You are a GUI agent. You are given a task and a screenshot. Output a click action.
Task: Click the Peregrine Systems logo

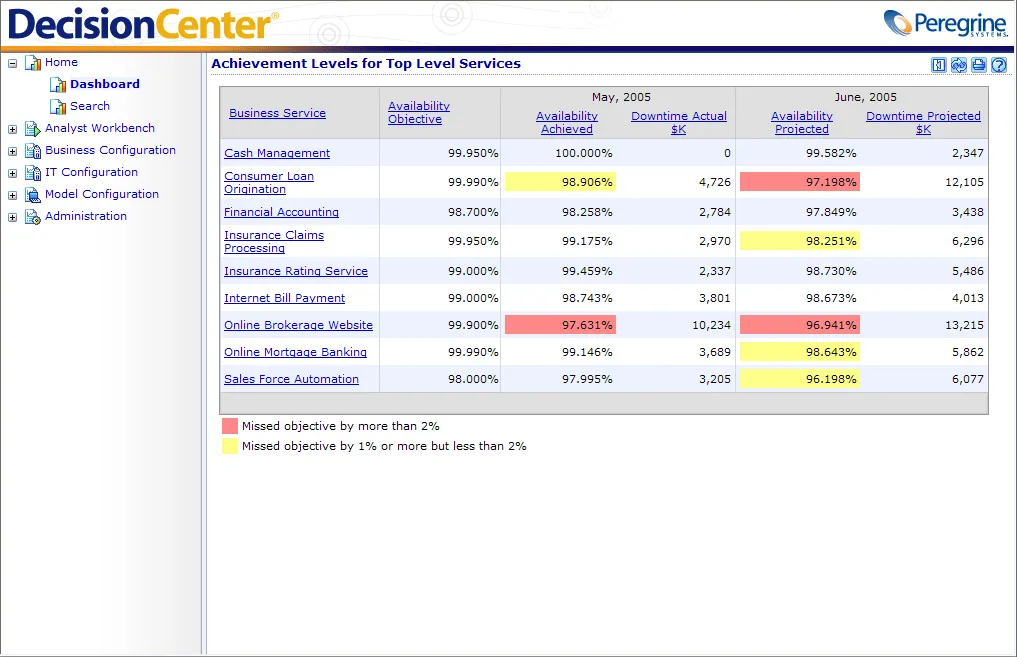pyautogui.click(x=946, y=23)
